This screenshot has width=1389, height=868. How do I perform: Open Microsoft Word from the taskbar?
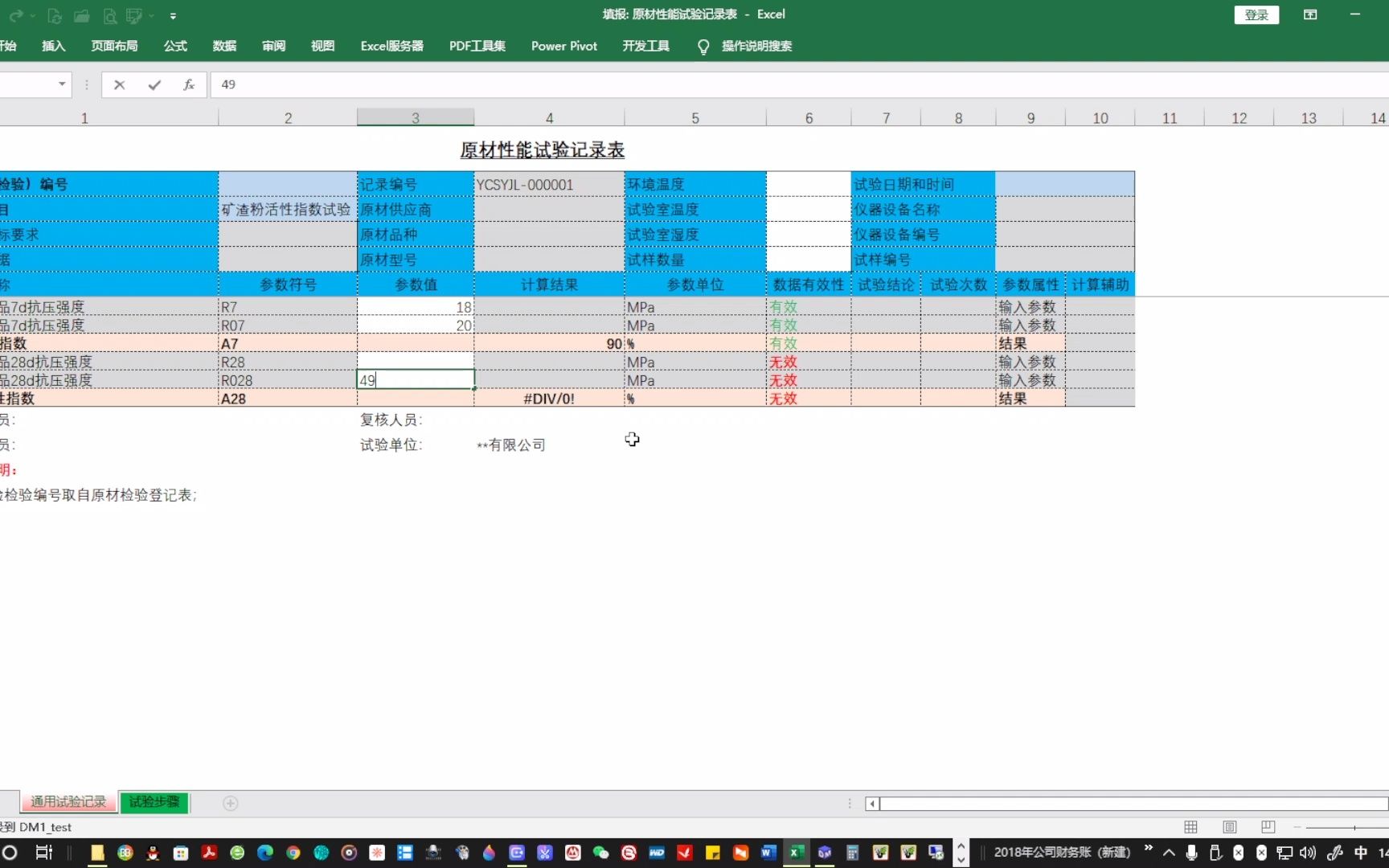(768, 853)
